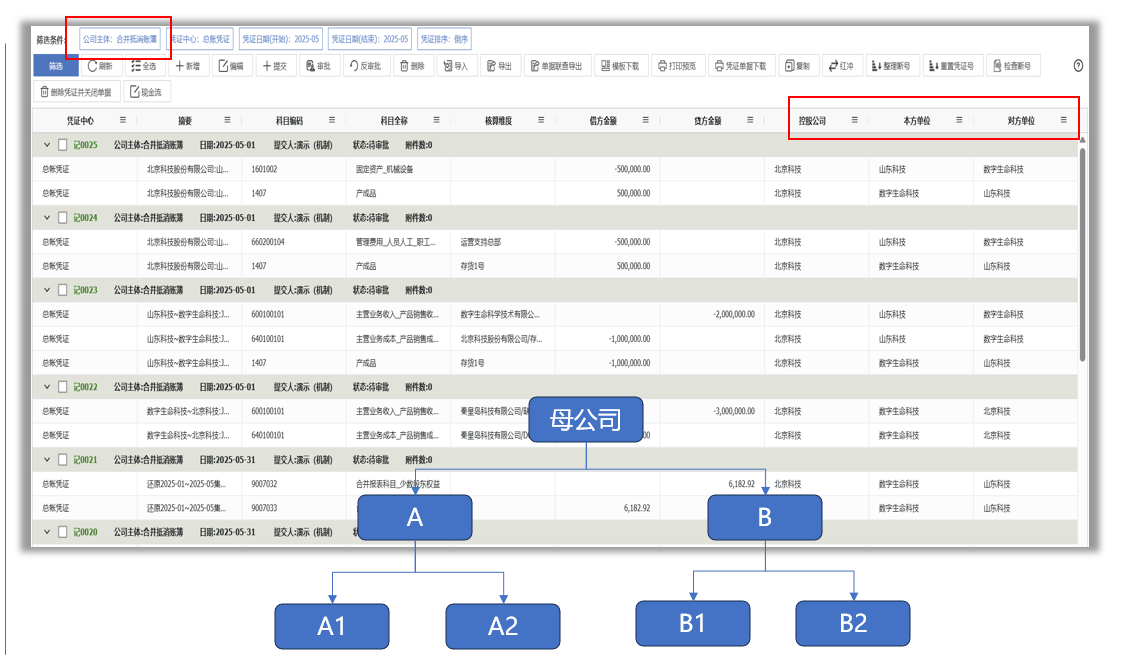Viewport: 1125px width, 660px height.
Task: Open the help question-mark icon
Action: pyautogui.click(x=1078, y=66)
